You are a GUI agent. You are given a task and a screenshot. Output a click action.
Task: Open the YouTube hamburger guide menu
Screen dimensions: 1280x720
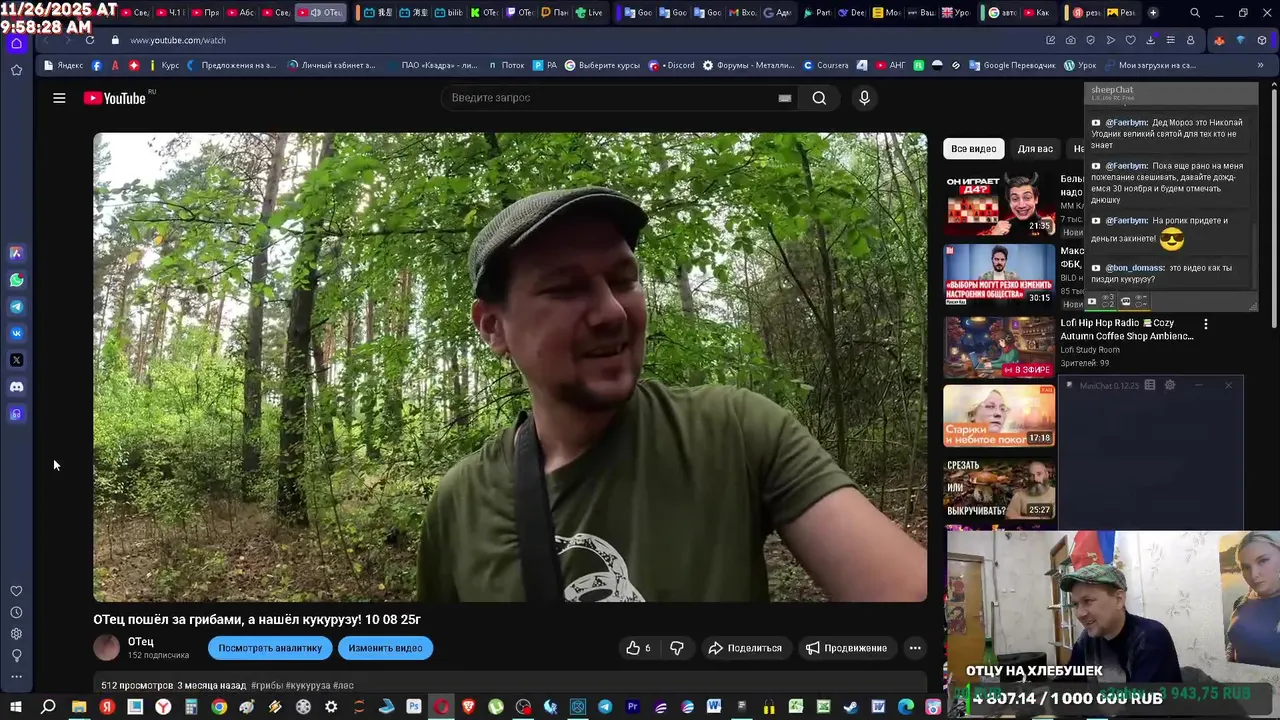pos(59,98)
